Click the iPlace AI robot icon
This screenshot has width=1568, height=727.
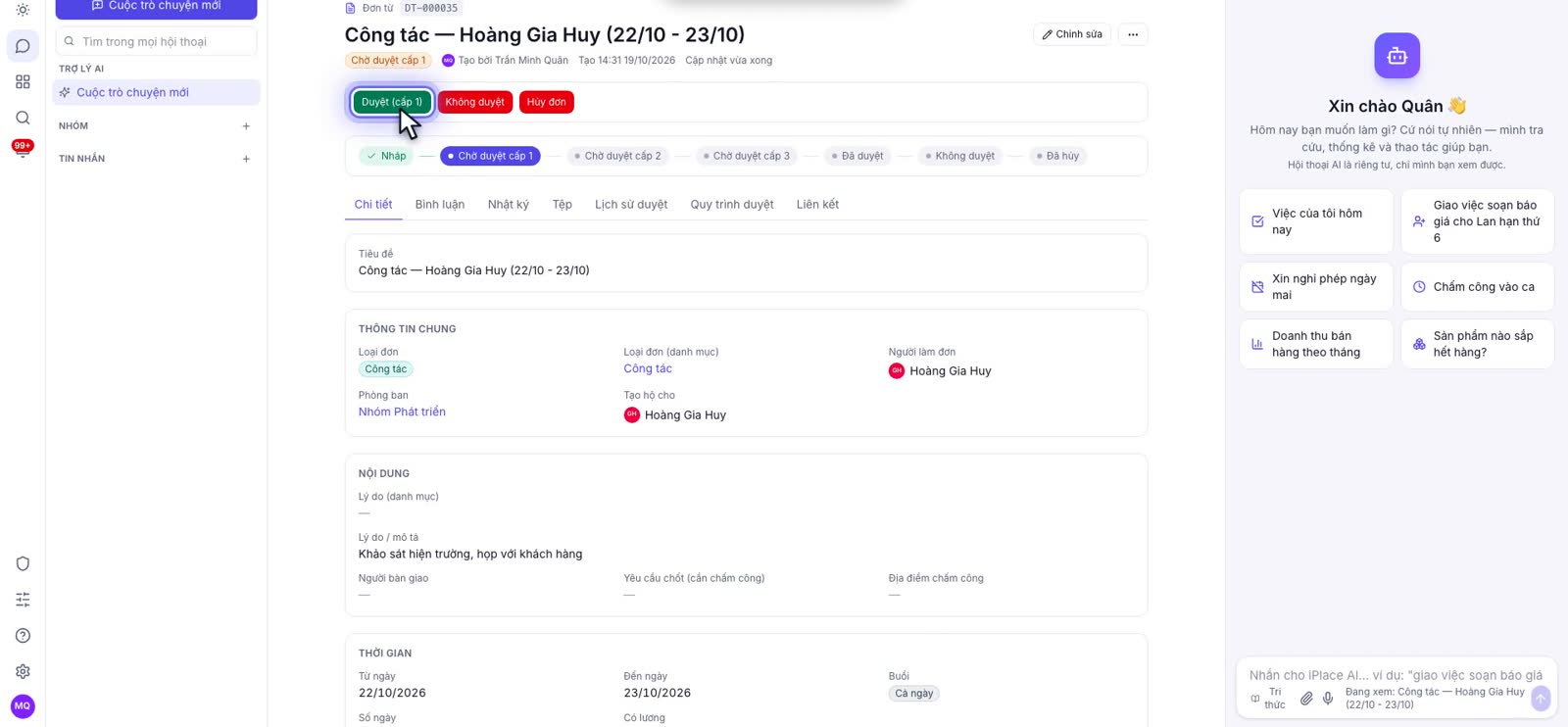pos(1396,56)
